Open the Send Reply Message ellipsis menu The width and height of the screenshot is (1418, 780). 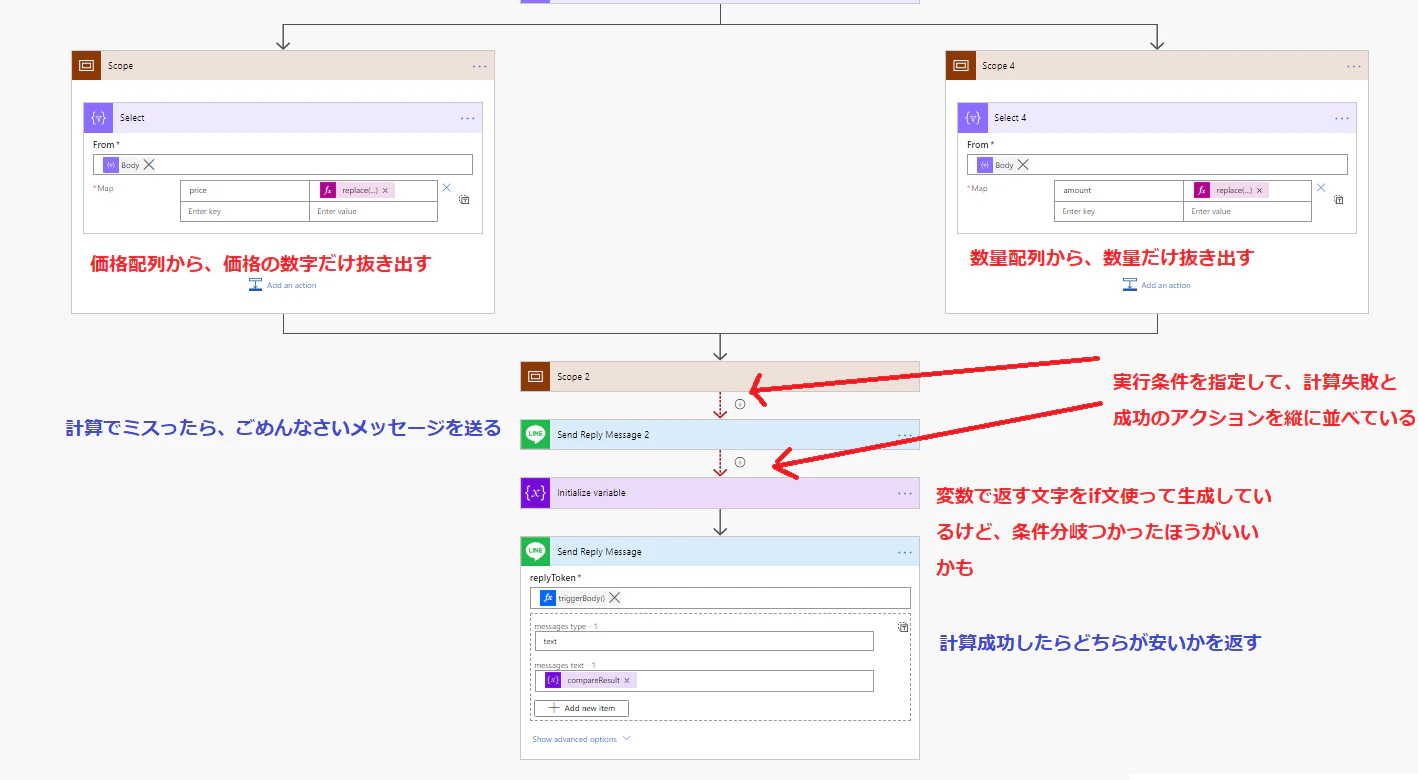click(905, 552)
